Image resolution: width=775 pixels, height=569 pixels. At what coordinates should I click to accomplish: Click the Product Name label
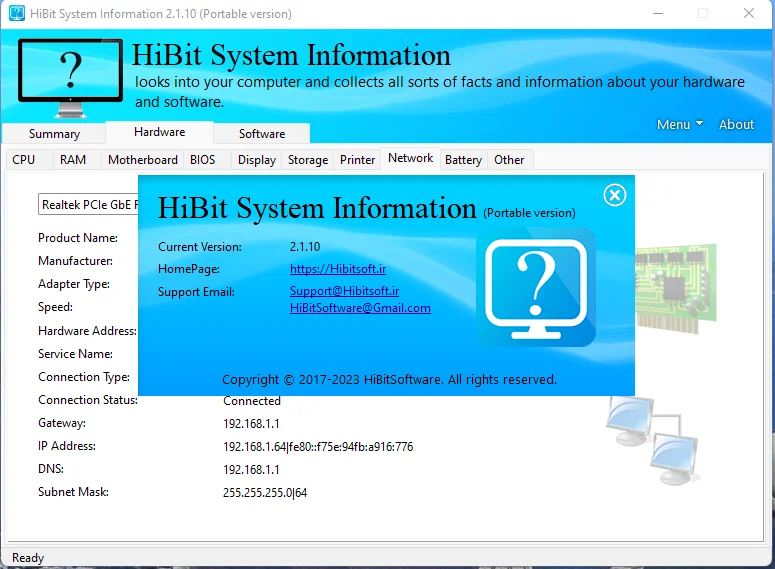point(78,238)
